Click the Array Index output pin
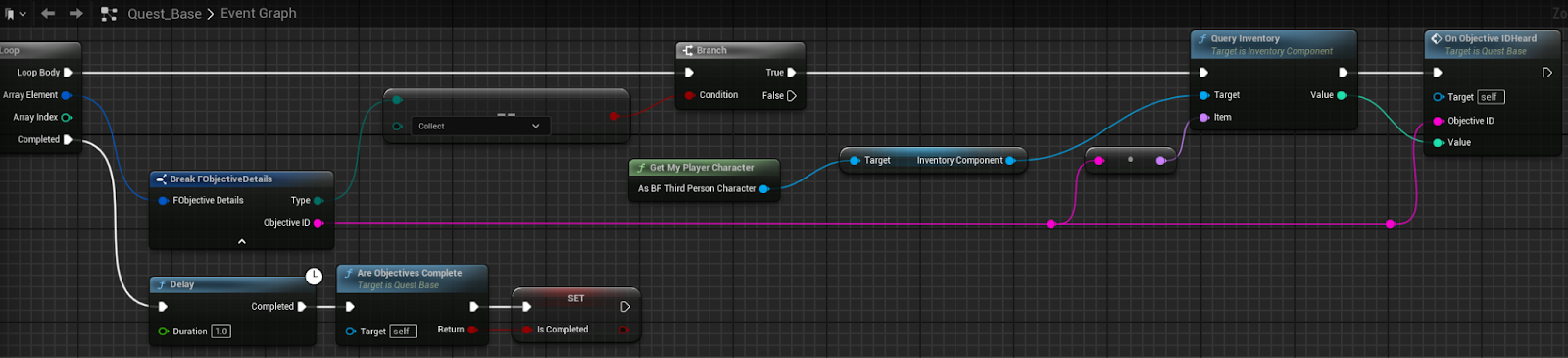Screen dimensions: 1568x358 [67, 117]
